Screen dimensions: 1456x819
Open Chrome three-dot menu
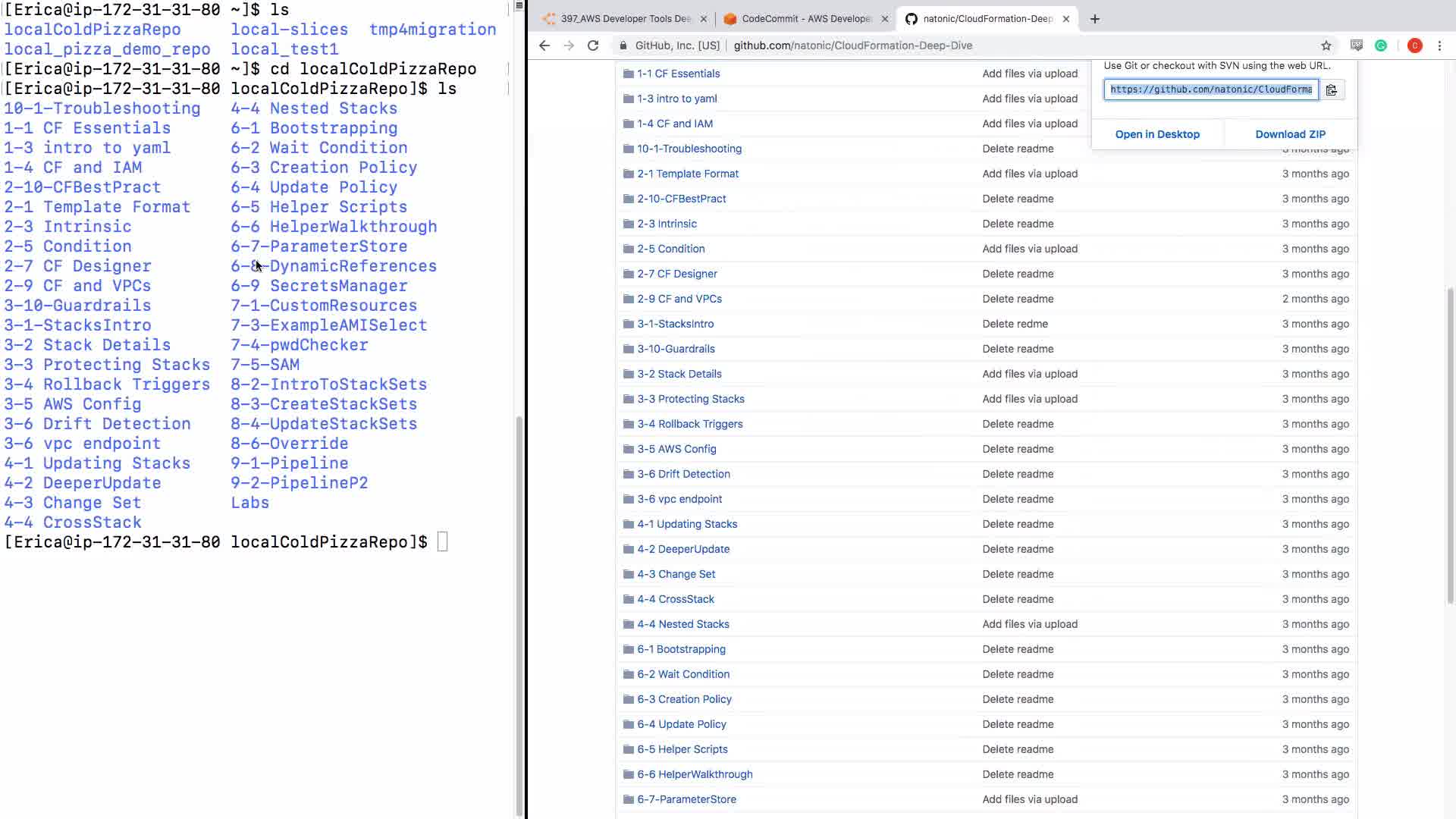coord(1439,45)
